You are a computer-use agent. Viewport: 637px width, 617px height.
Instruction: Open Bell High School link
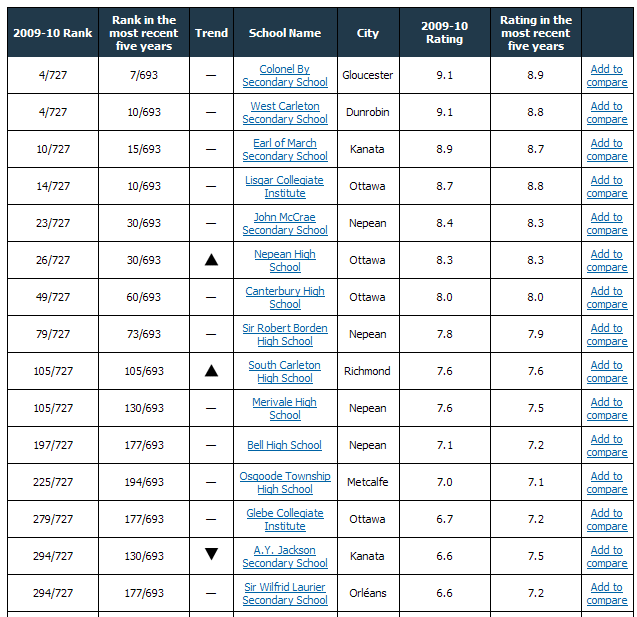pyautogui.click(x=284, y=445)
